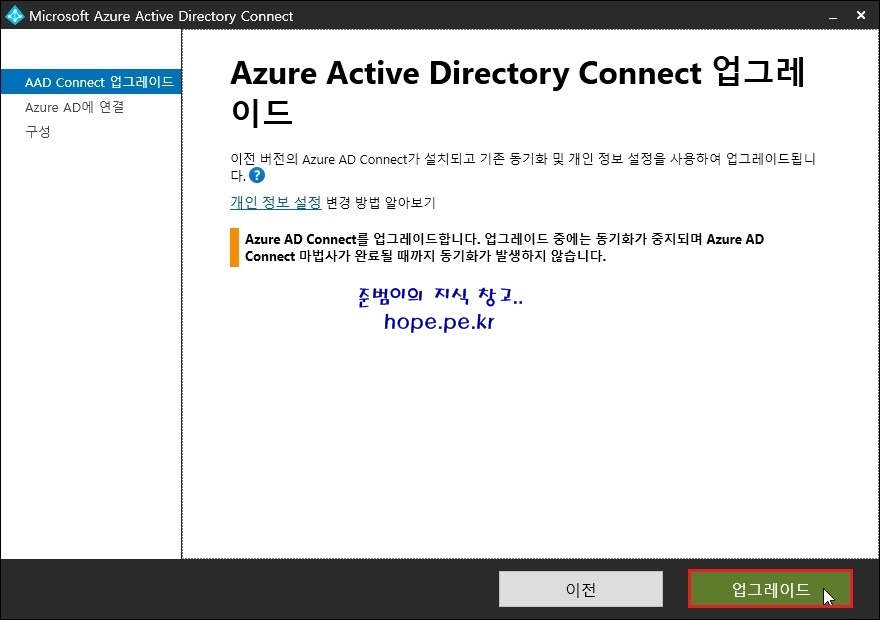Minimize the Azure AD Connect window
880x620 pixels.
[833, 16]
